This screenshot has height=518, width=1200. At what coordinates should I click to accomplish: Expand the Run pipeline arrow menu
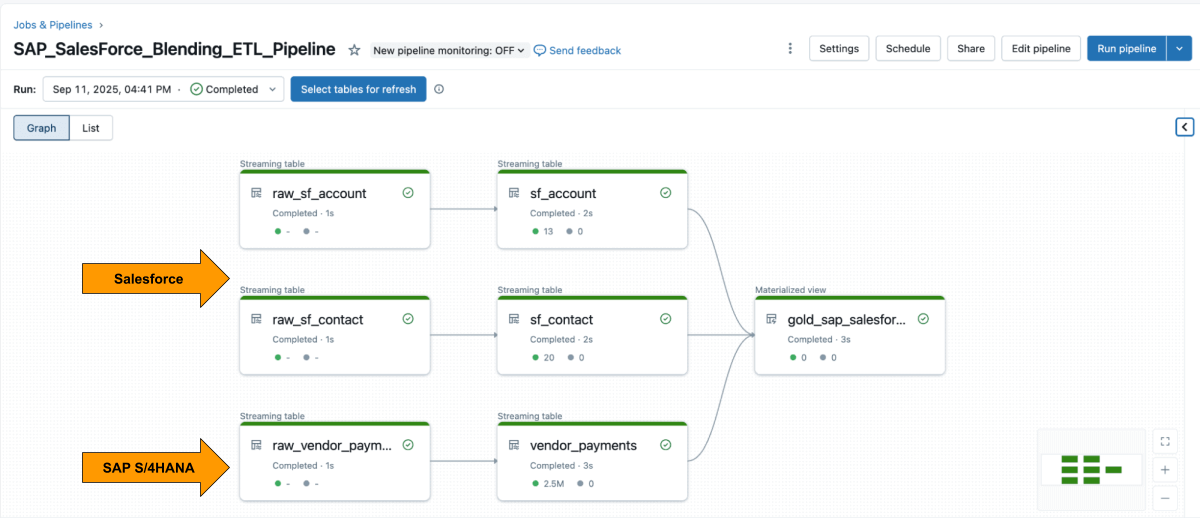point(1180,48)
